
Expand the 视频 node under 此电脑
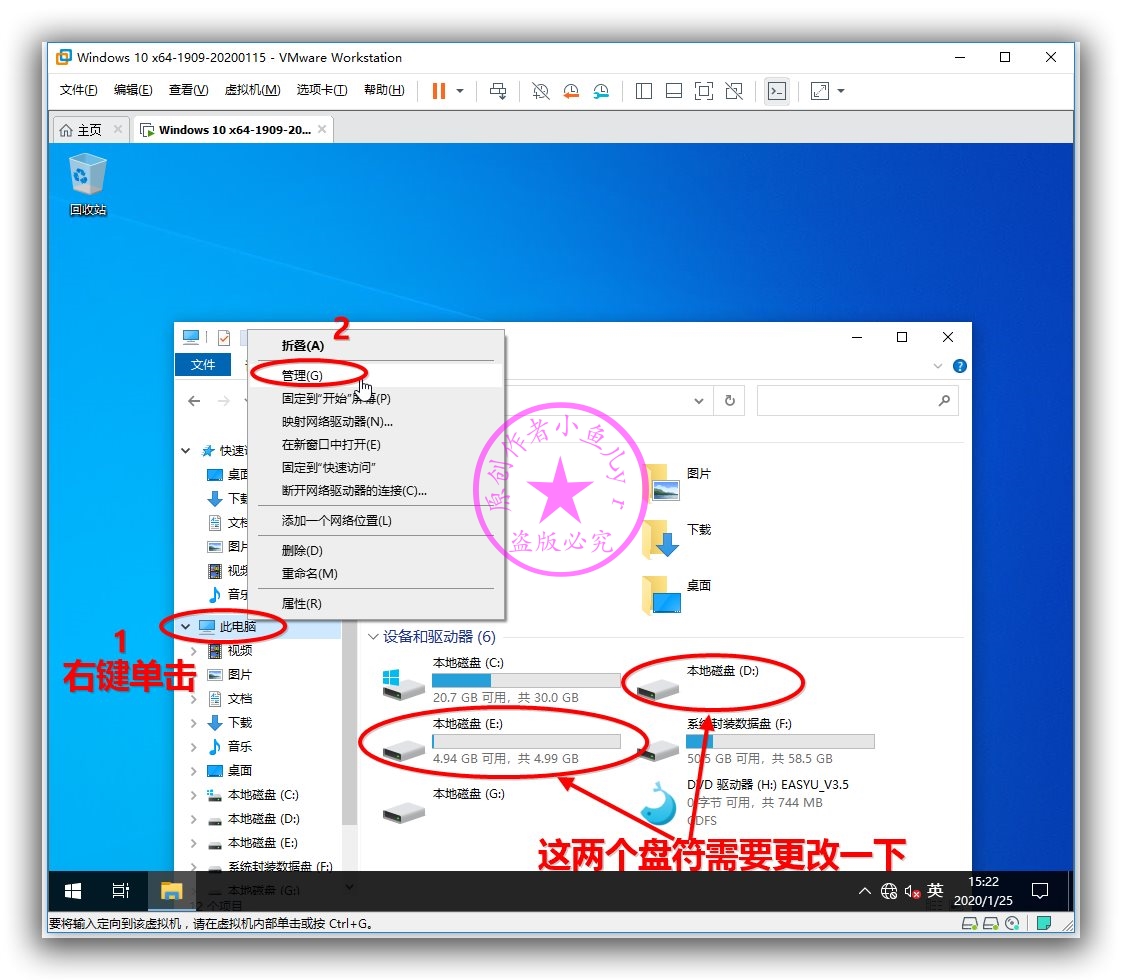click(193, 651)
